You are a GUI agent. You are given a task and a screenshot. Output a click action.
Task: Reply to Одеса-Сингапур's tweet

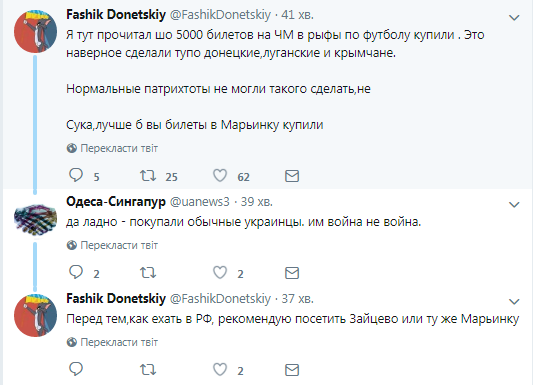(76, 272)
